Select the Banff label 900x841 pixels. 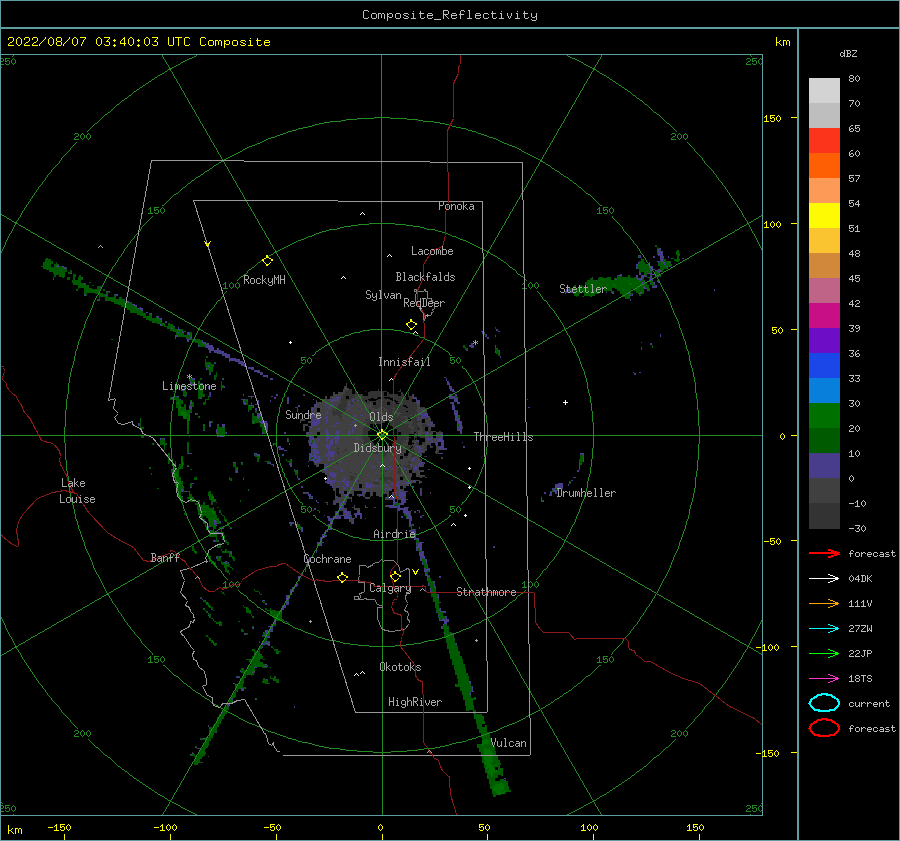click(x=165, y=557)
